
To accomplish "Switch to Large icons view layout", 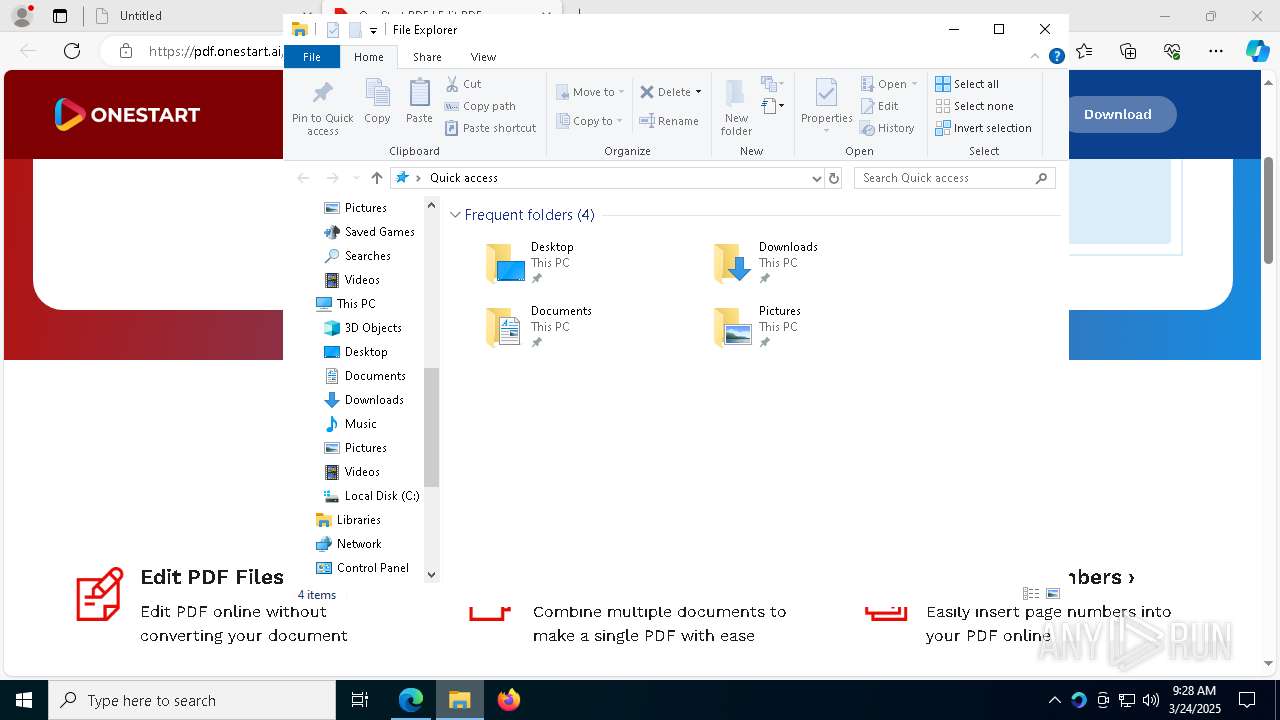I will 1052,594.
